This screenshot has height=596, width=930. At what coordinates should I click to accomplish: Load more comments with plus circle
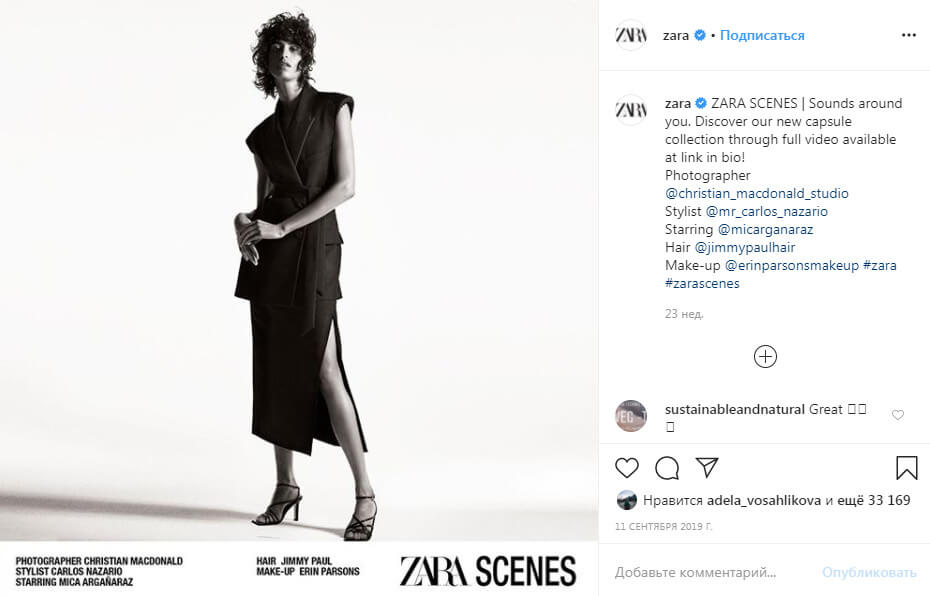pos(765,356)
